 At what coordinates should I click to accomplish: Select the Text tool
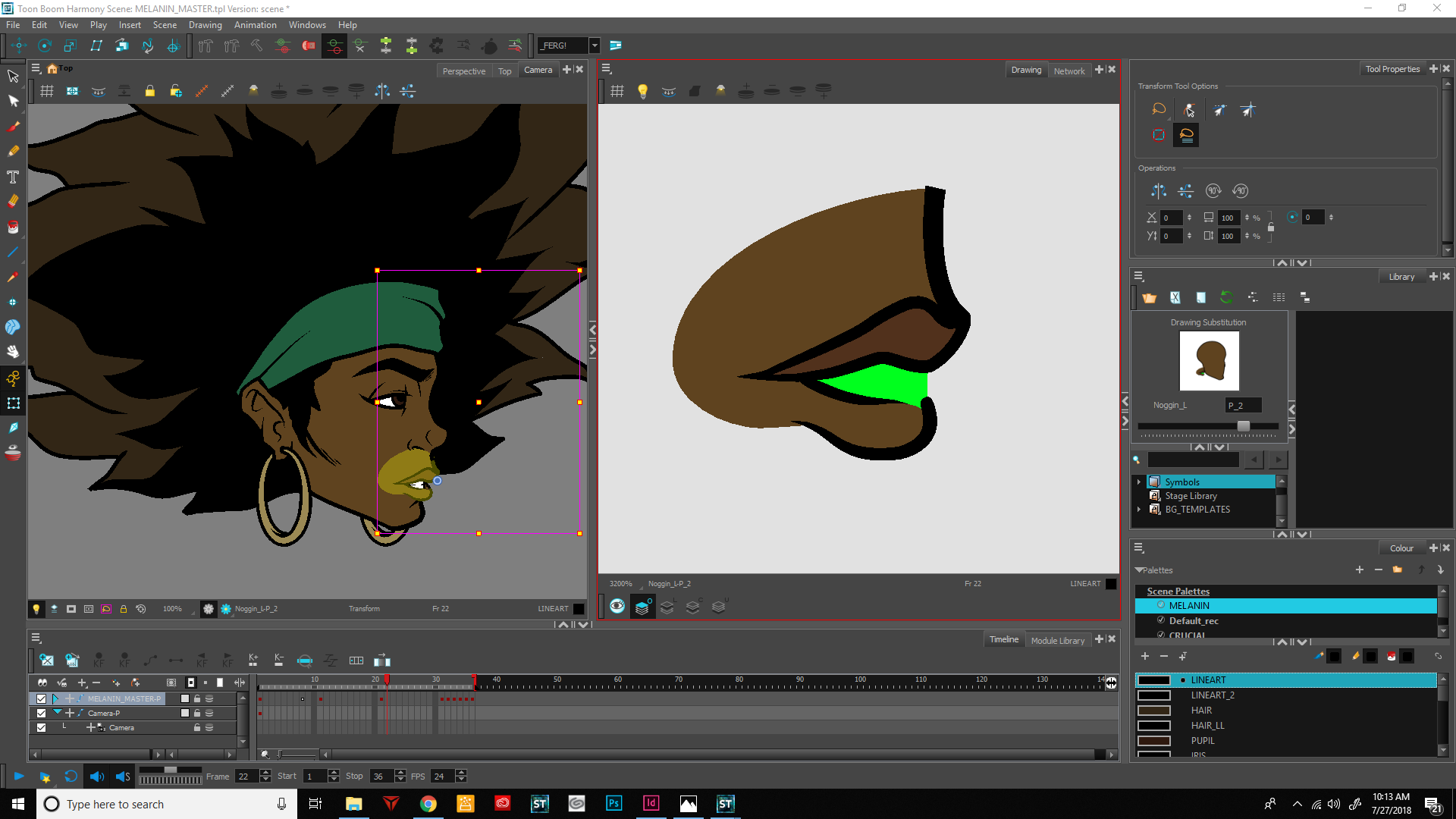coord(13,177)
